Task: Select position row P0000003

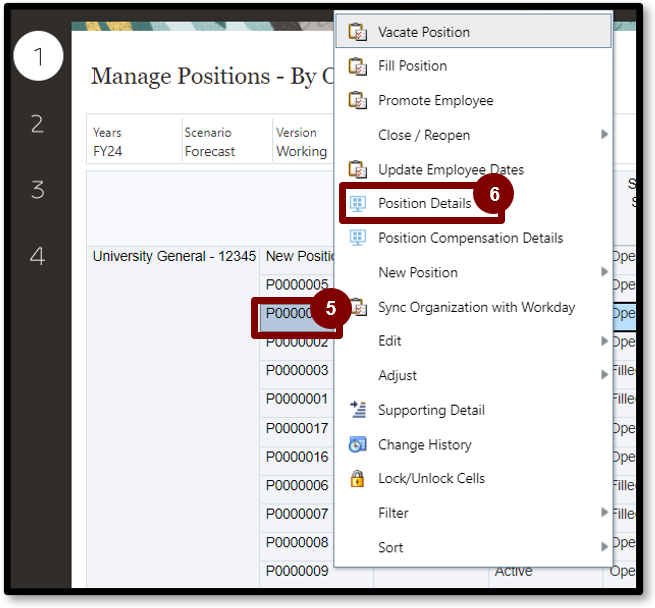Action: point(297,371)
